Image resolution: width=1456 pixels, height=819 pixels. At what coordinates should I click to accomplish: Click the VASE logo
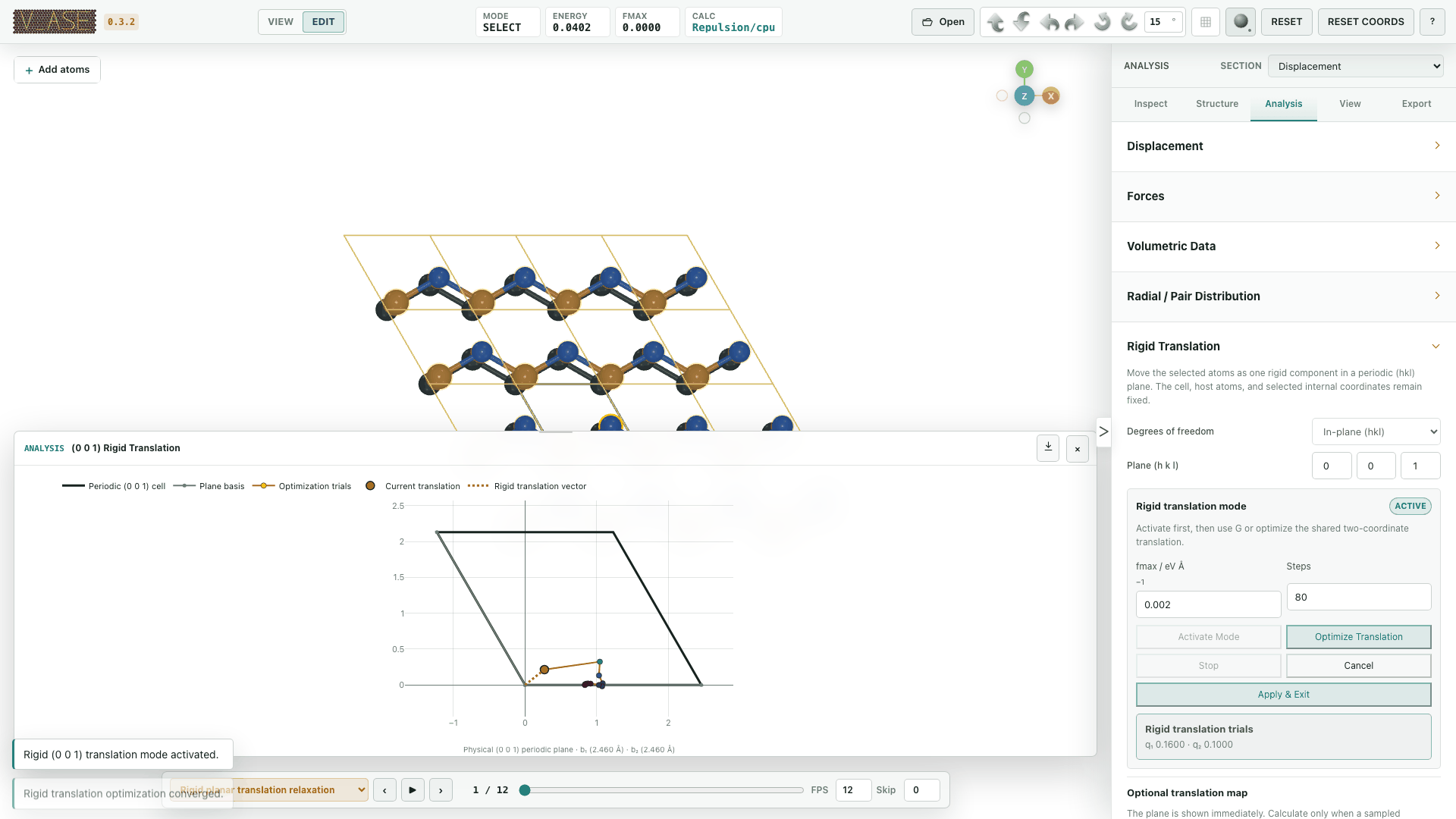(x=55, y=21)
